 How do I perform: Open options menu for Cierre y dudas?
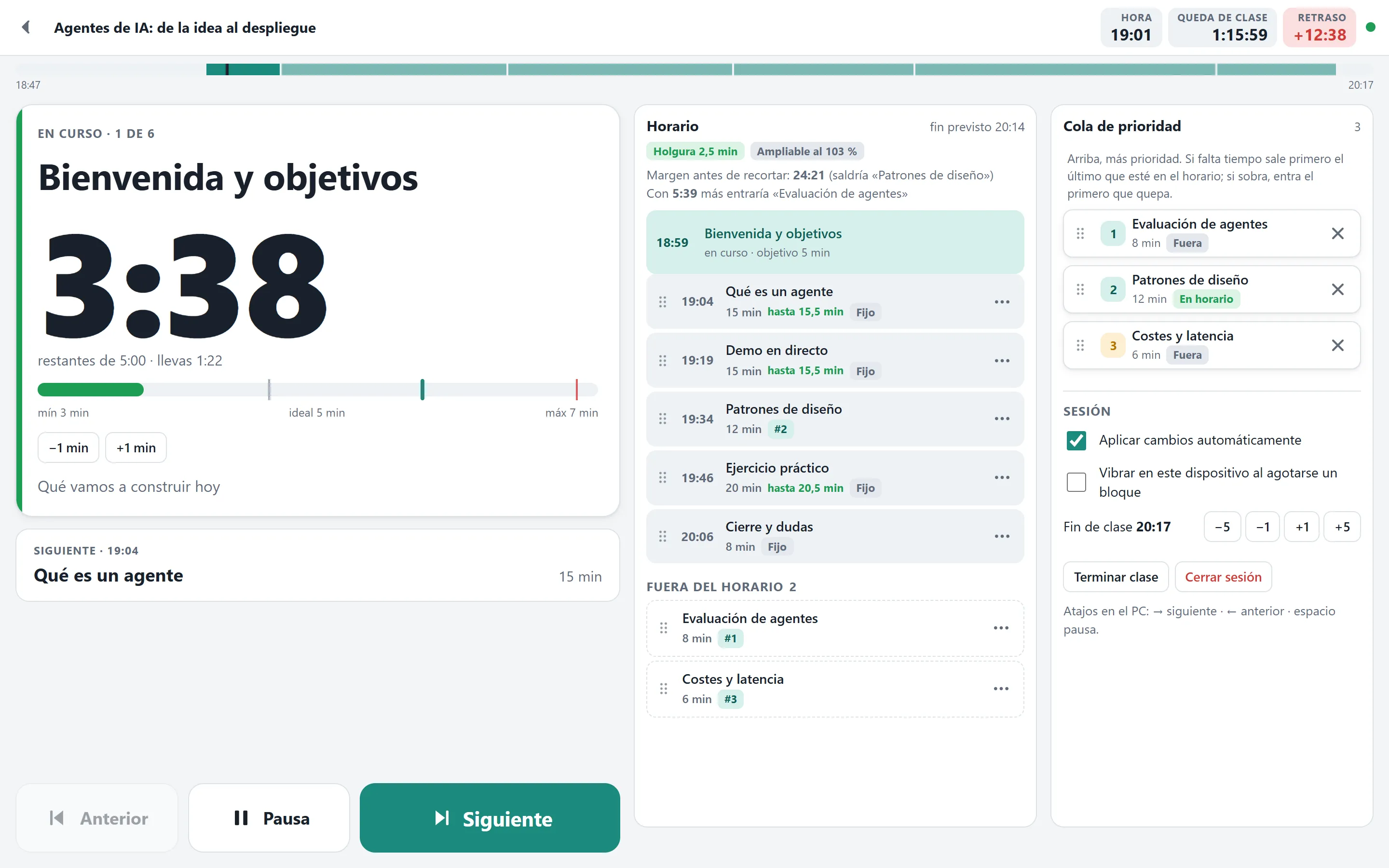click(x=1002, y=536)
